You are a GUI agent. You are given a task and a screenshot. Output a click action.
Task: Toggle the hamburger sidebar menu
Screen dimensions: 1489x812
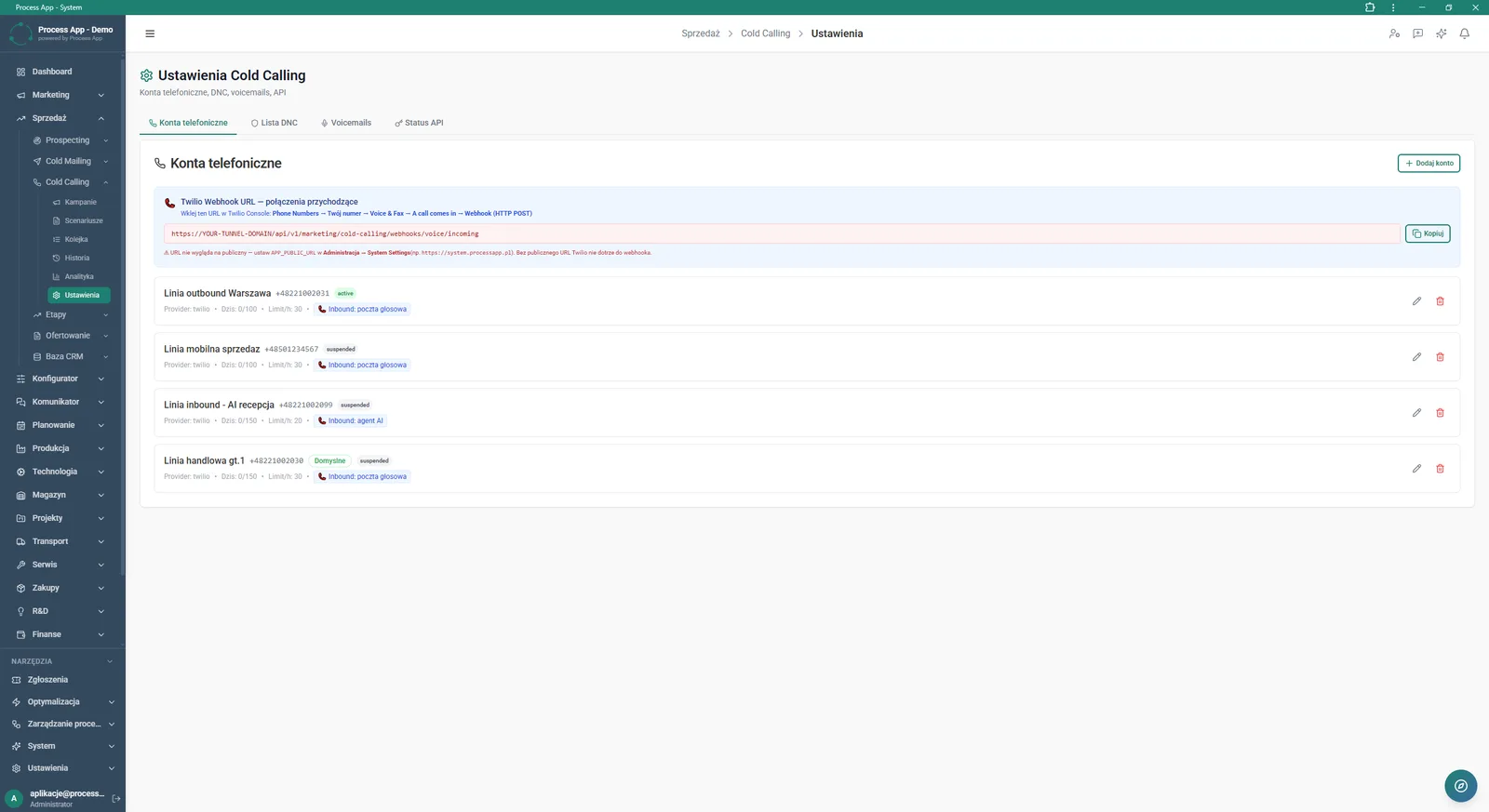click(150, 33)
